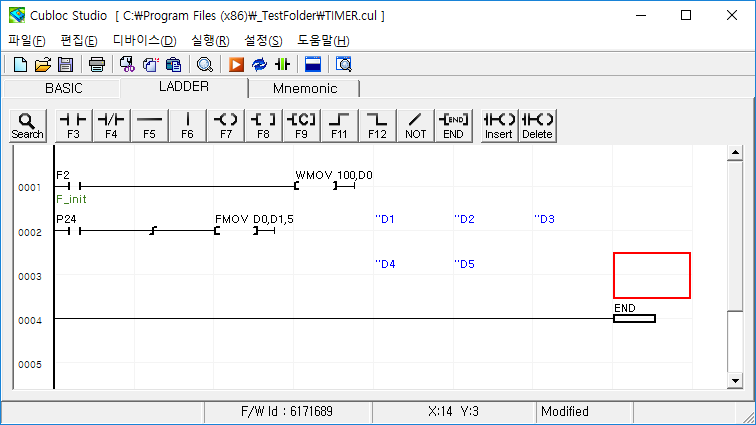The image size is (756, 425).
Task: Open the 디바이스(D) menu
Action: 144,41
